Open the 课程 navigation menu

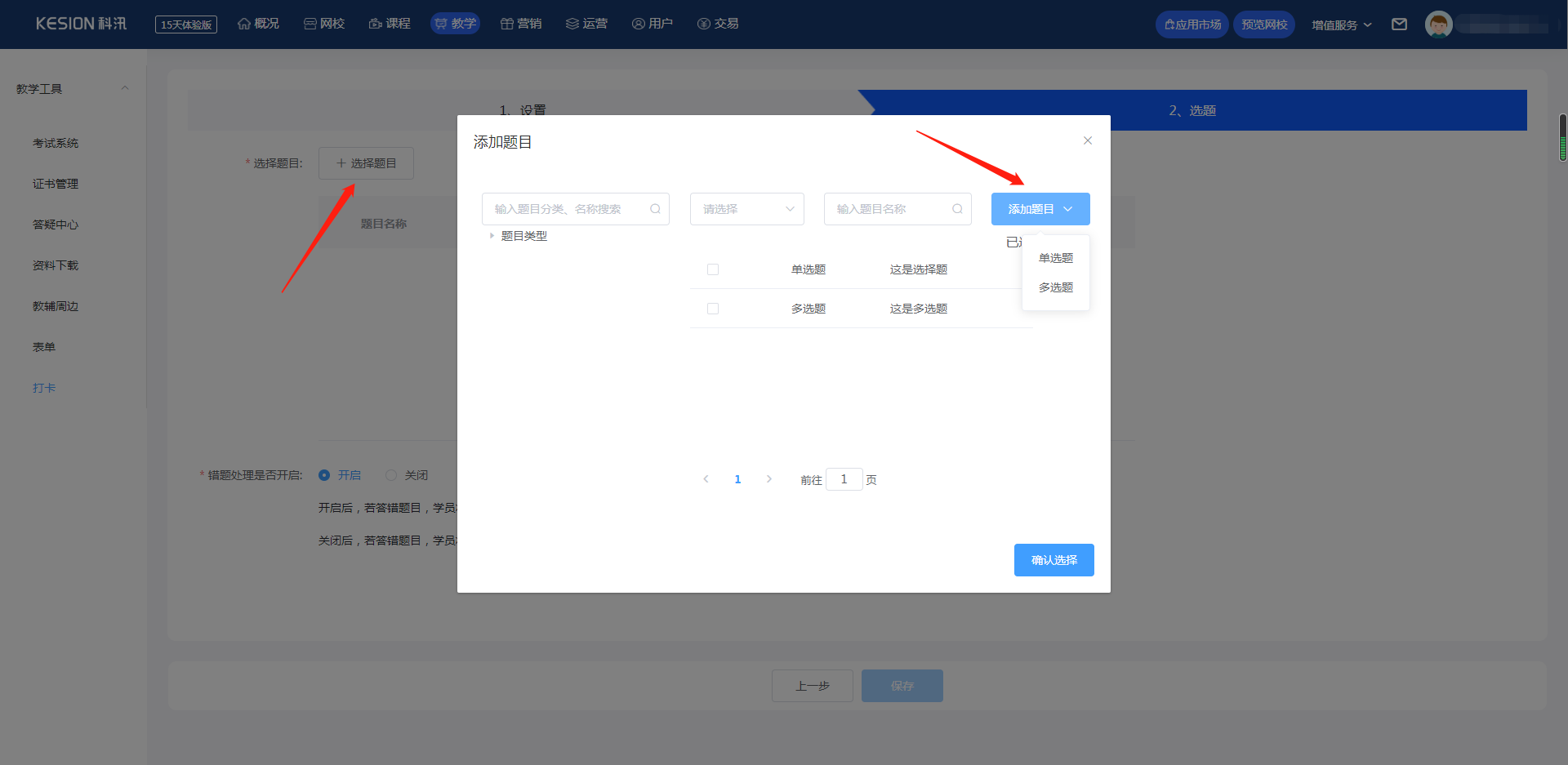coord(390,24)
